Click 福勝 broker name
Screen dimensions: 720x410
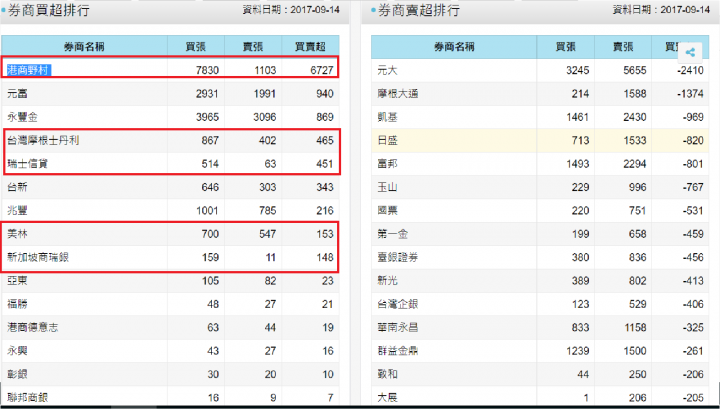(x=17, y=304)
